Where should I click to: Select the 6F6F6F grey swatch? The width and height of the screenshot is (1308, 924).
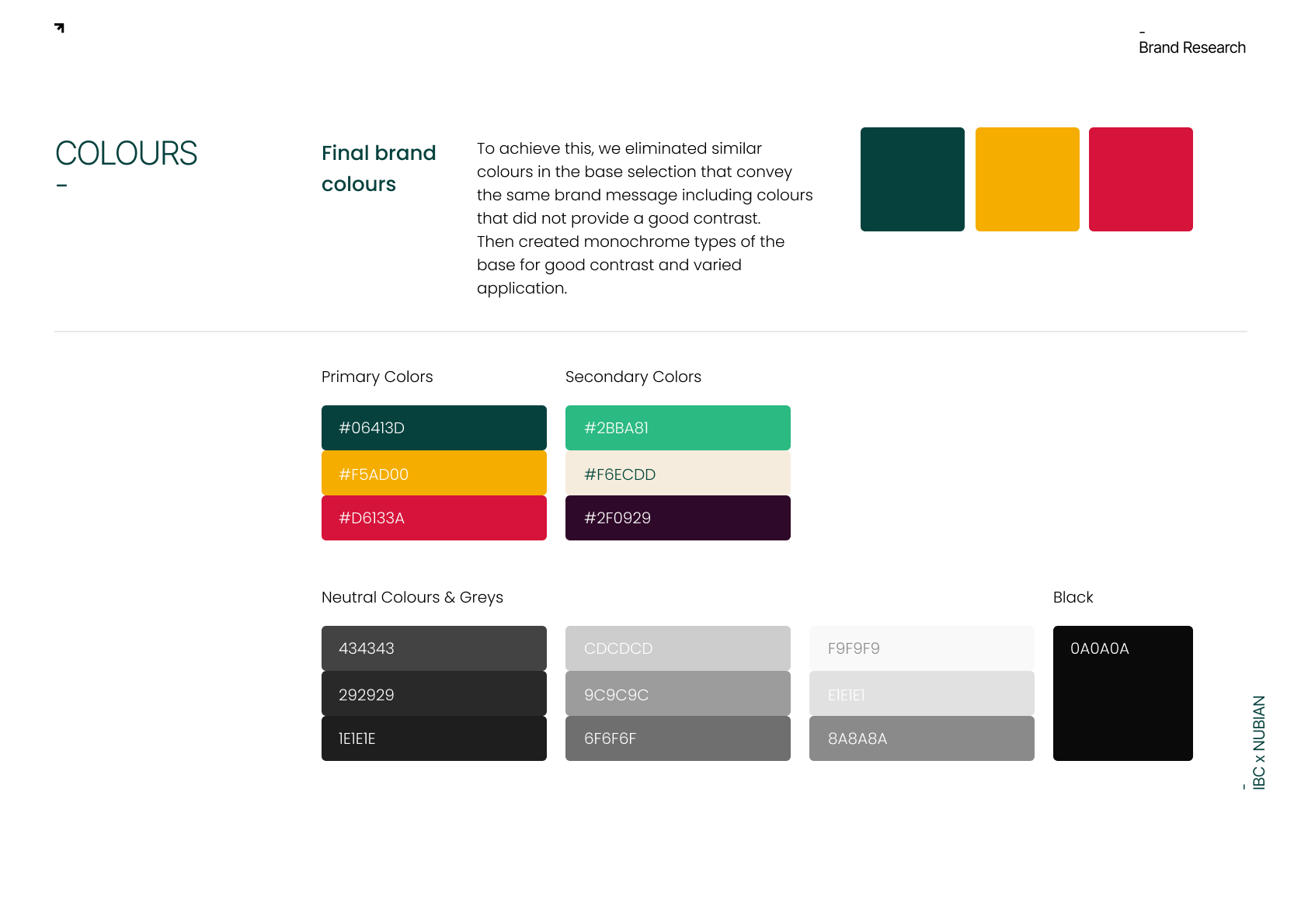point(677,738)
